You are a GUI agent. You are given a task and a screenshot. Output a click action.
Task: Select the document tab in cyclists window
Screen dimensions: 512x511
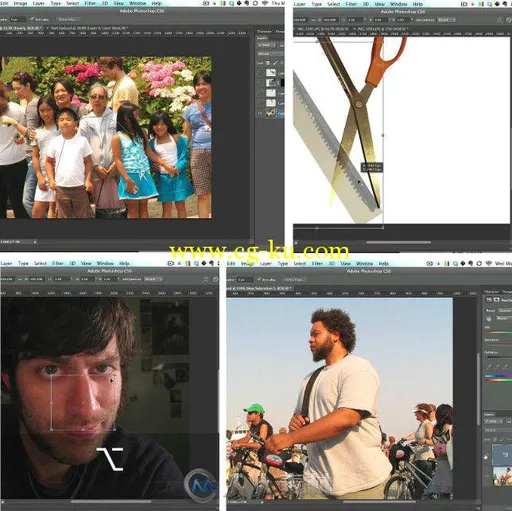click(259, 288)
